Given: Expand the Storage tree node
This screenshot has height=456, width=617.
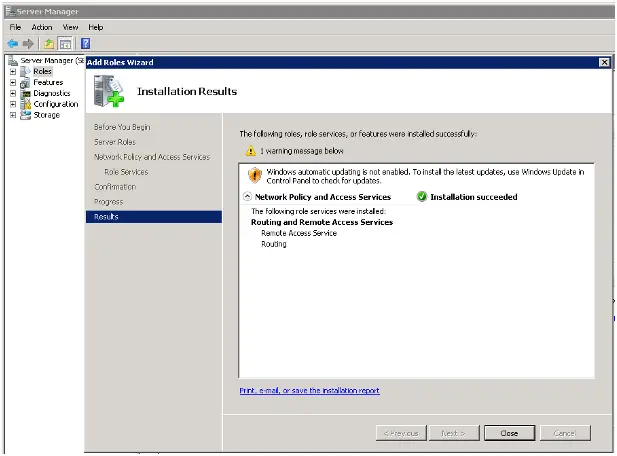Looking at the screenshot, I should 13,115.
